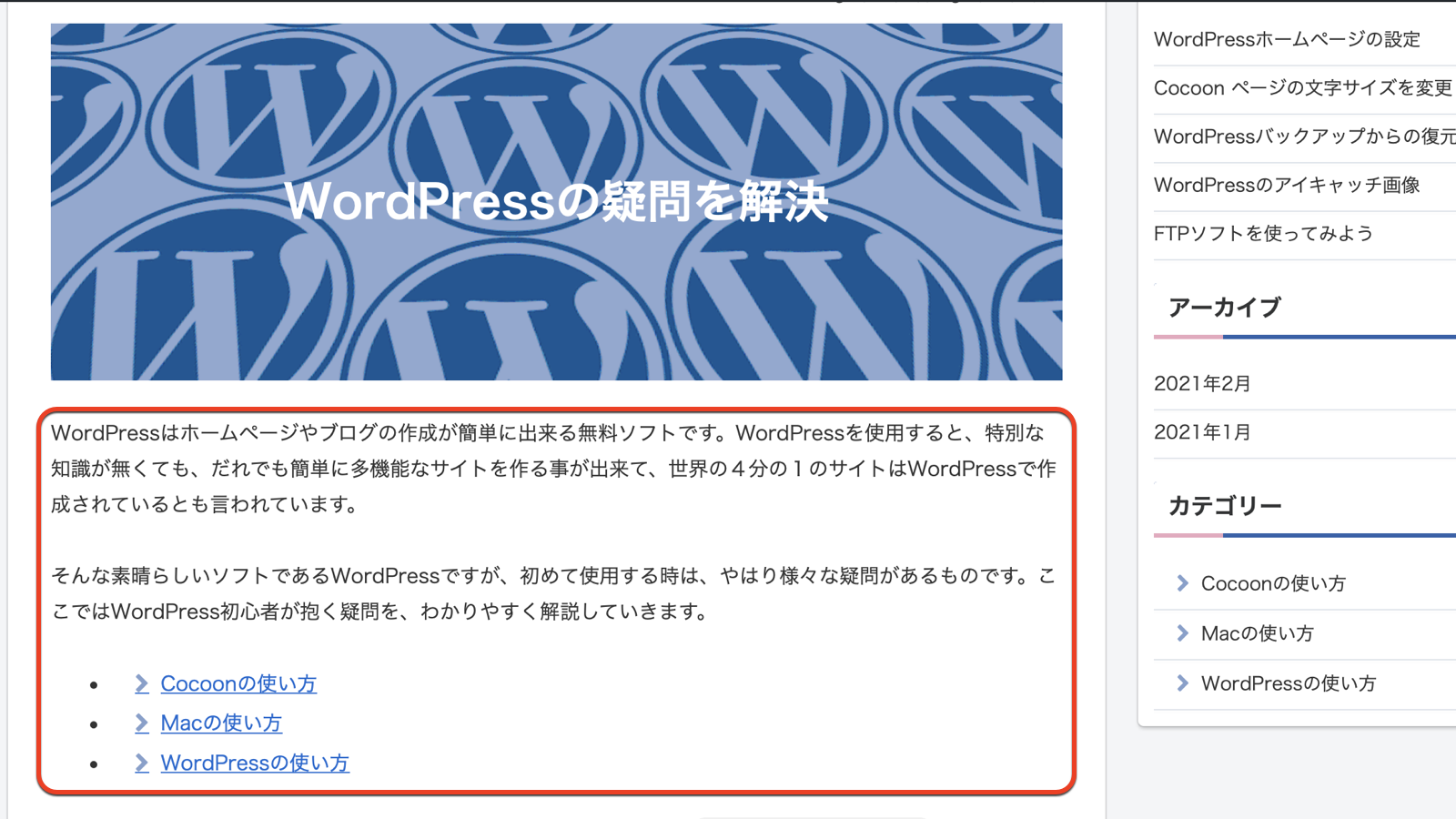Image resolution: width=1456 pixels, height=819 pixels.
Task: Open the 2021年1月 archive
Action: (x=1202, y=431)
